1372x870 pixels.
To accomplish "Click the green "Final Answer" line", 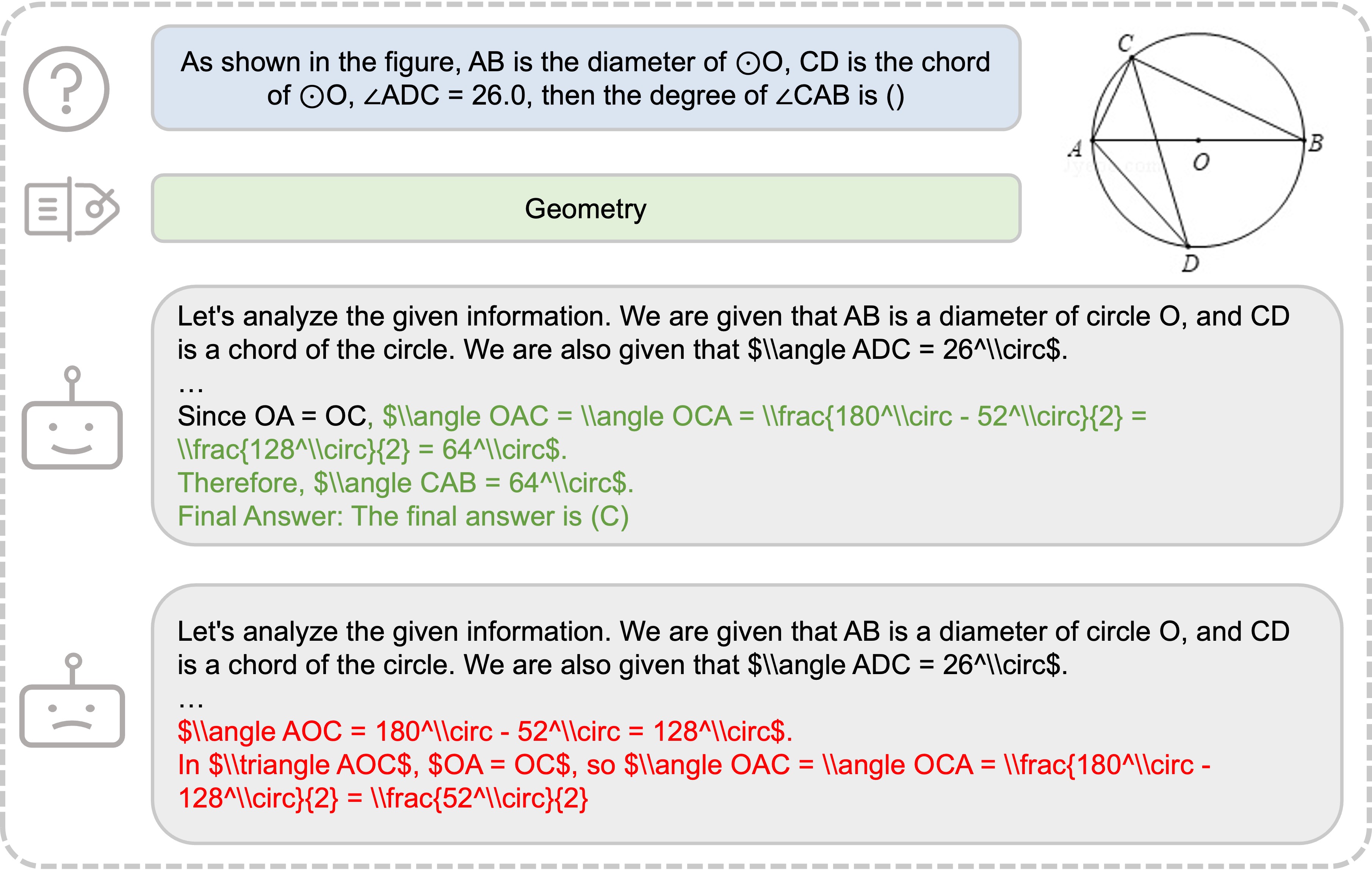I will point(403,516).
